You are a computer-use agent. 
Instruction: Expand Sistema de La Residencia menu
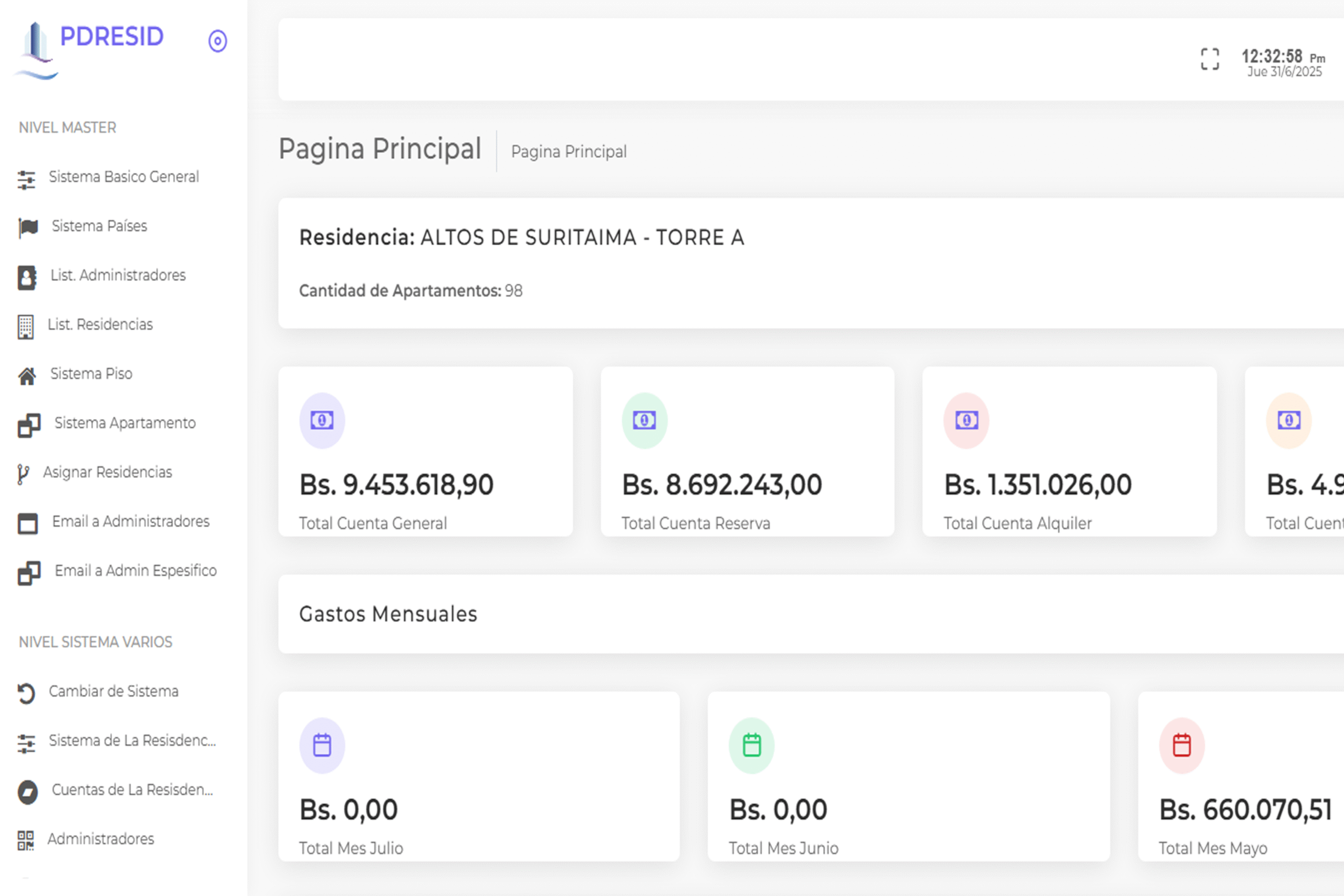click(132, 741)
